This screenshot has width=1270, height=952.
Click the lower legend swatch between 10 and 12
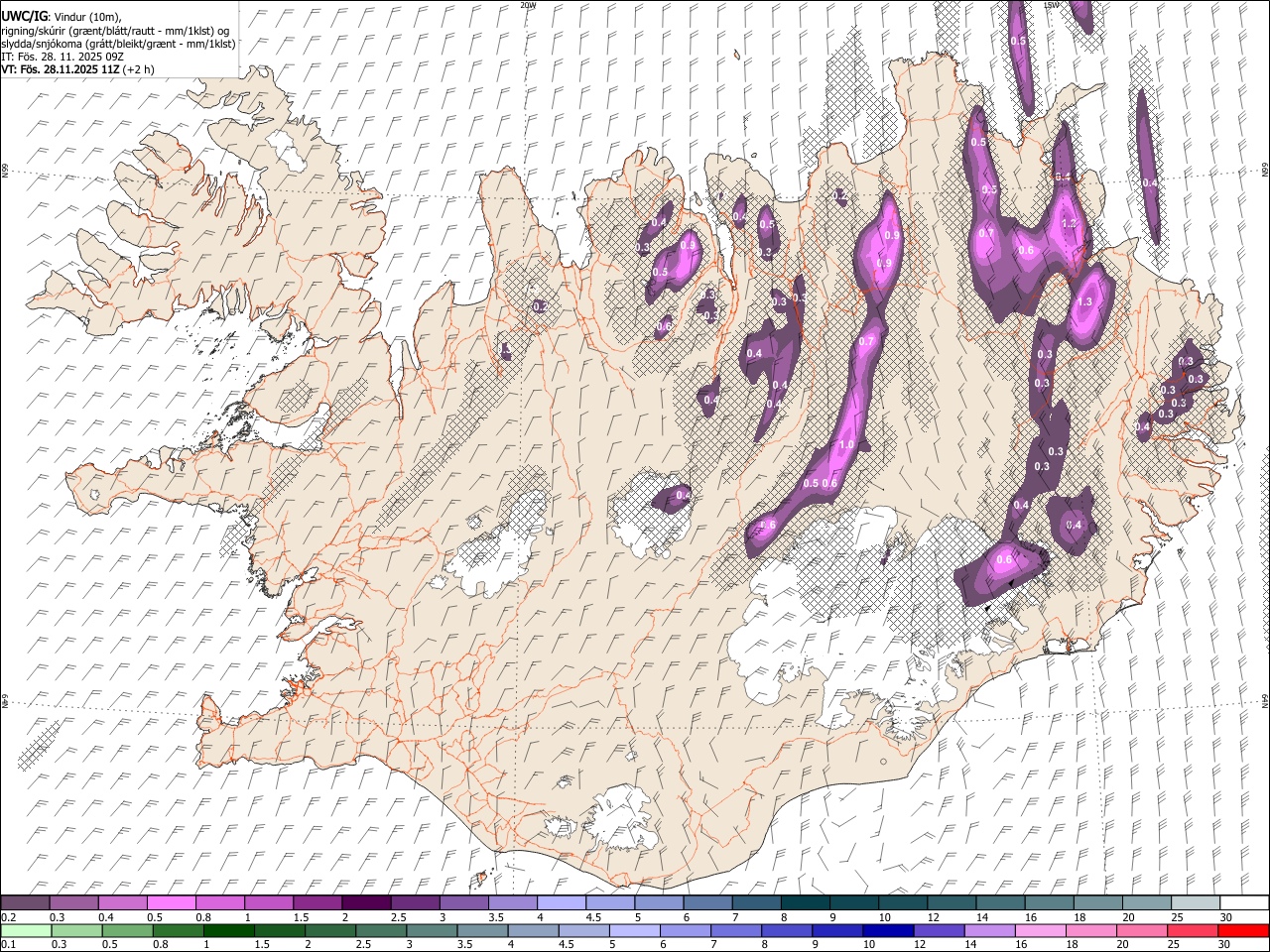tap(888, 930)
